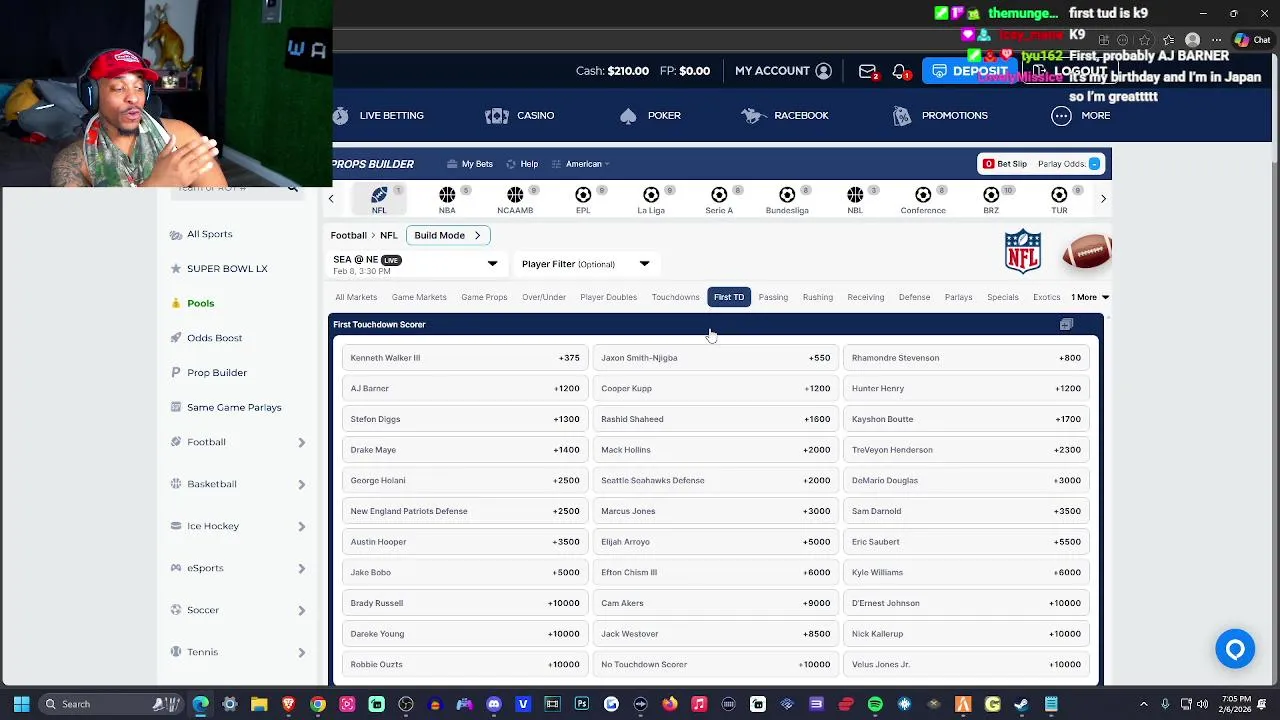Open My Bets
Viewport: 1280px width, 720px height.
coord(470,164)
